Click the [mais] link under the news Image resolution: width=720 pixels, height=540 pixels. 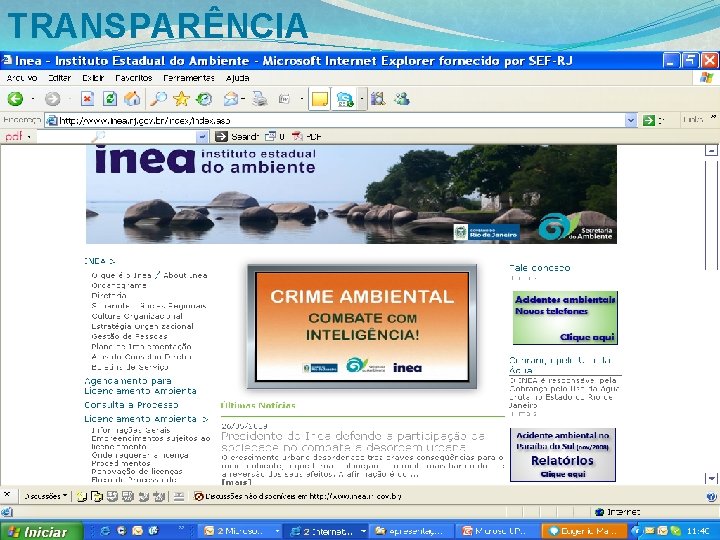[x=236, y=482]
